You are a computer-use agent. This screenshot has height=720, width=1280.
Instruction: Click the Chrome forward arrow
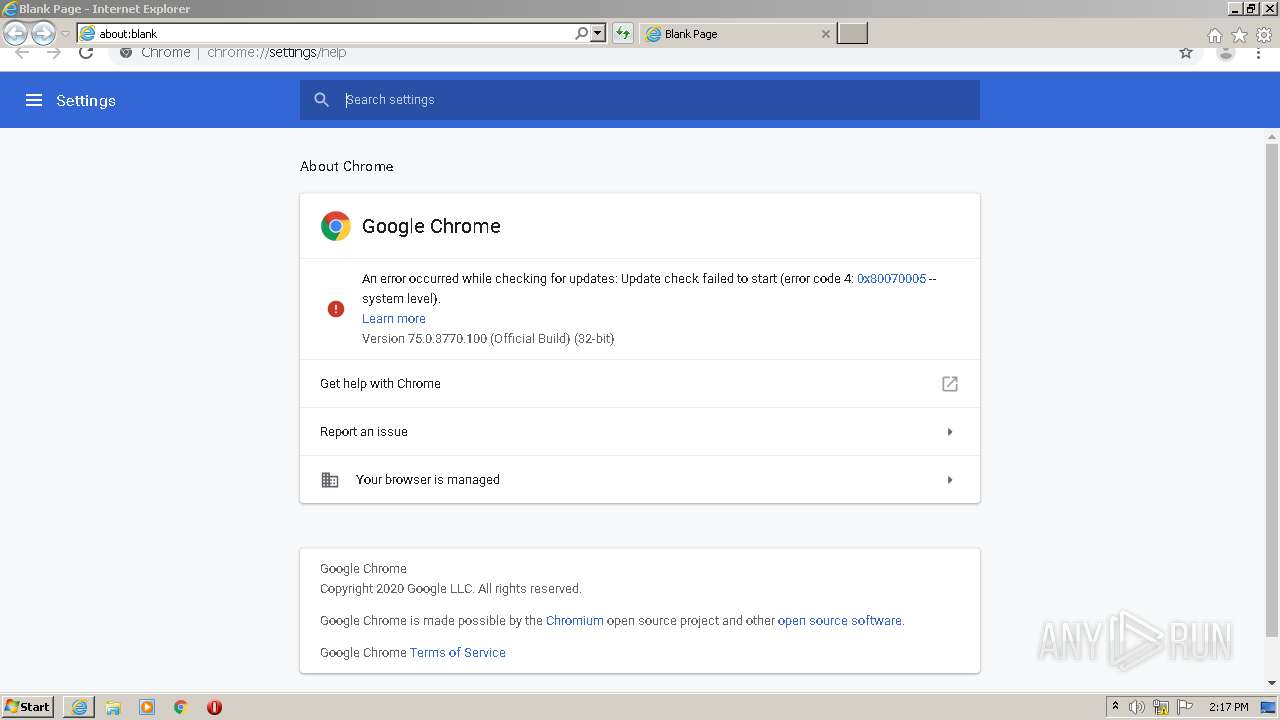click(x=54, y=53)
